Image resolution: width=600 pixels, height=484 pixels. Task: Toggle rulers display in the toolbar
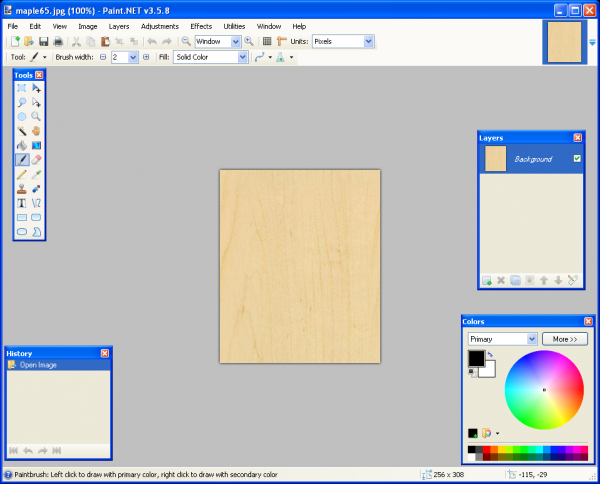(281, 41)
